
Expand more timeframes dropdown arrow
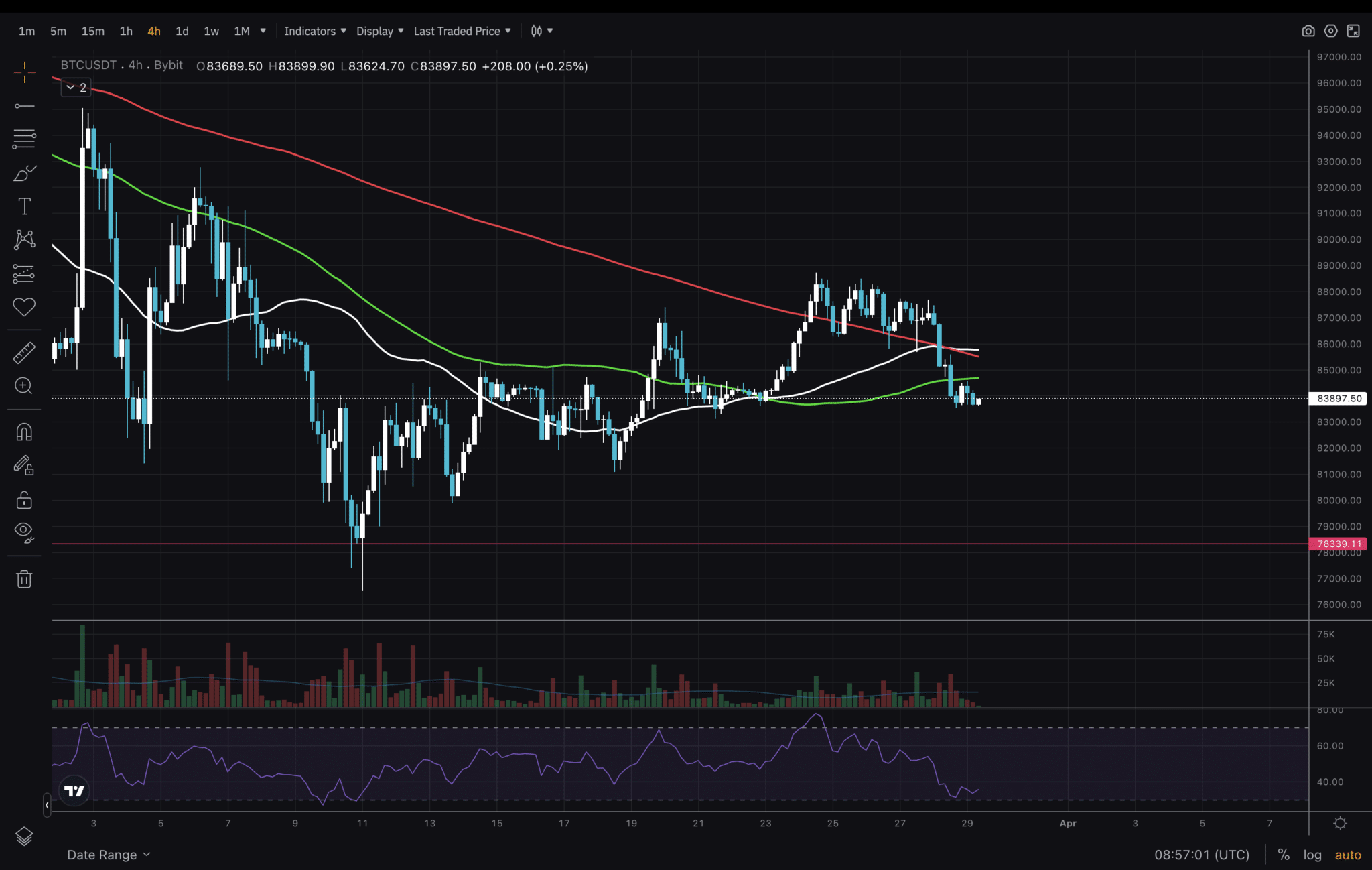point(263,31)
